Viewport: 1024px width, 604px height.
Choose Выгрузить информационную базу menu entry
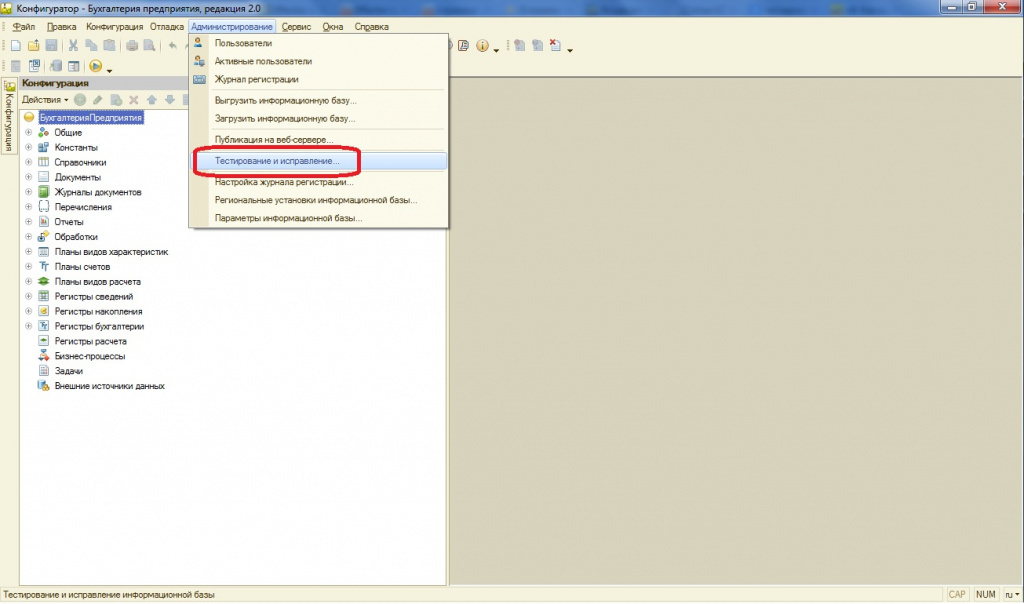click(285, 100)
